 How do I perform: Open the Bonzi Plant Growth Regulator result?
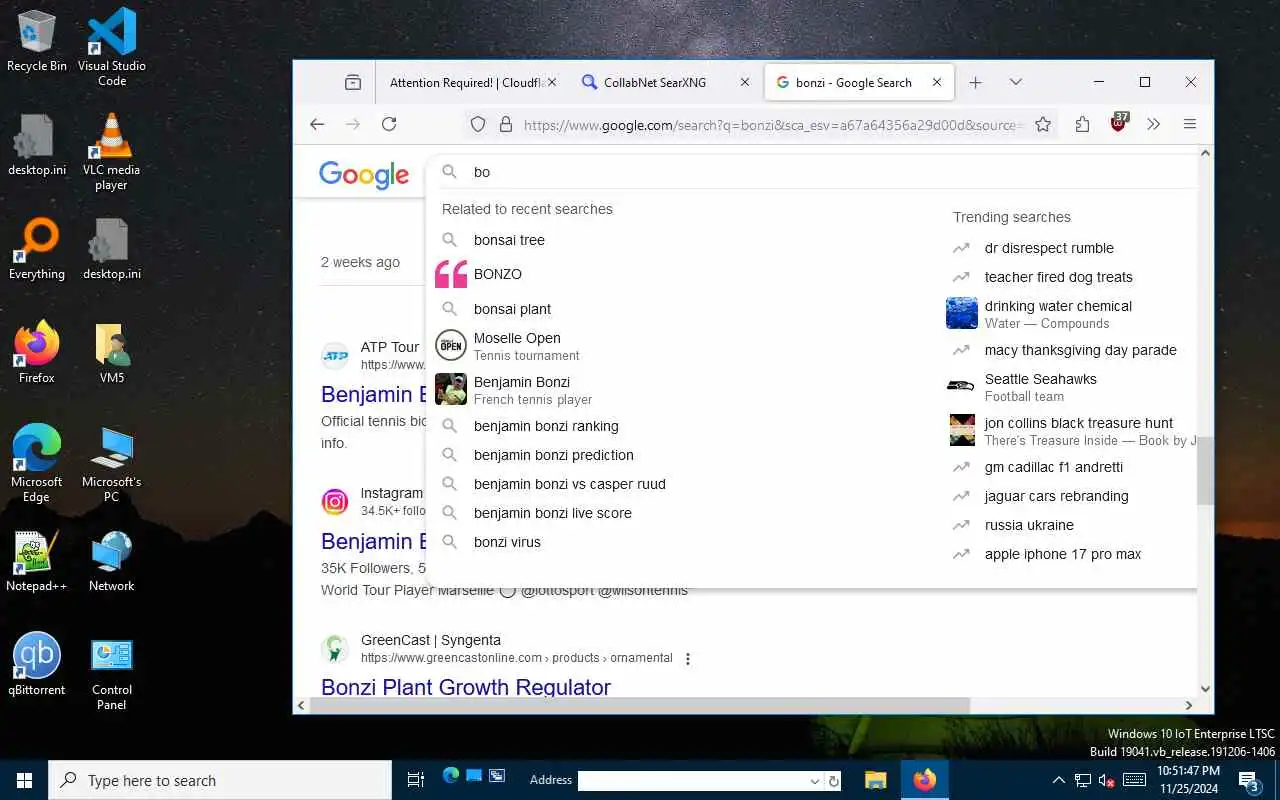click(466, 687)
